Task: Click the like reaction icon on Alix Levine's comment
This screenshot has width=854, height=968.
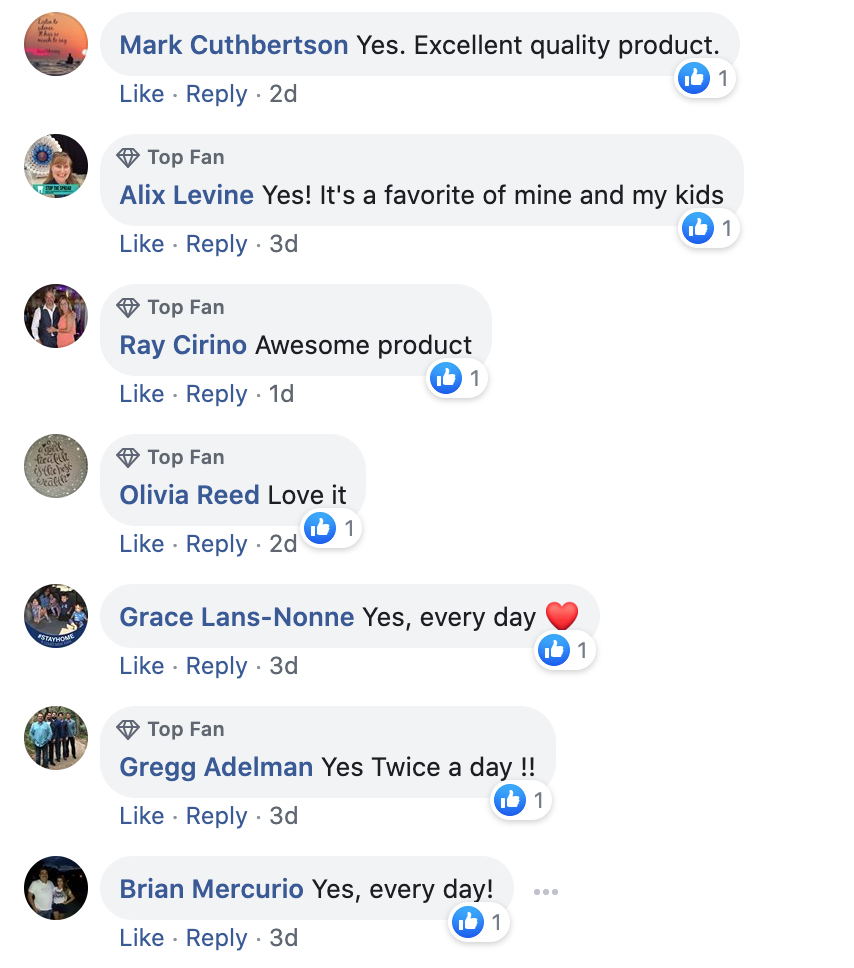Action: point(697,228)
